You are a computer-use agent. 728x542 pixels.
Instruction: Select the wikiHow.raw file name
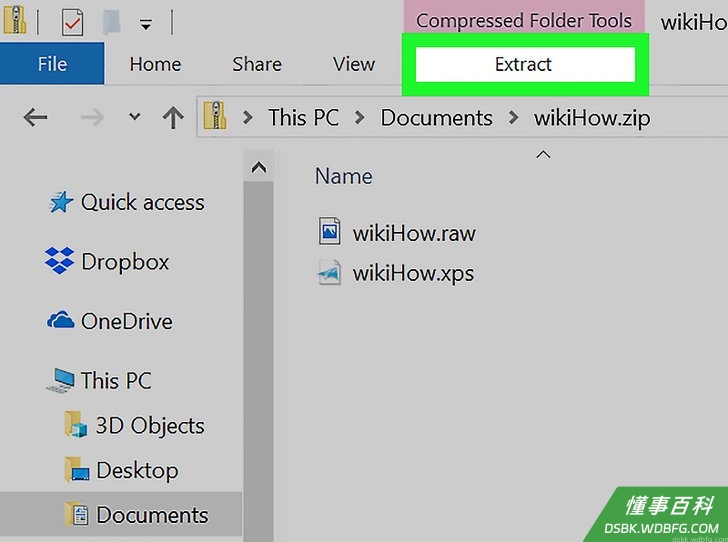(x=414, y=233)
